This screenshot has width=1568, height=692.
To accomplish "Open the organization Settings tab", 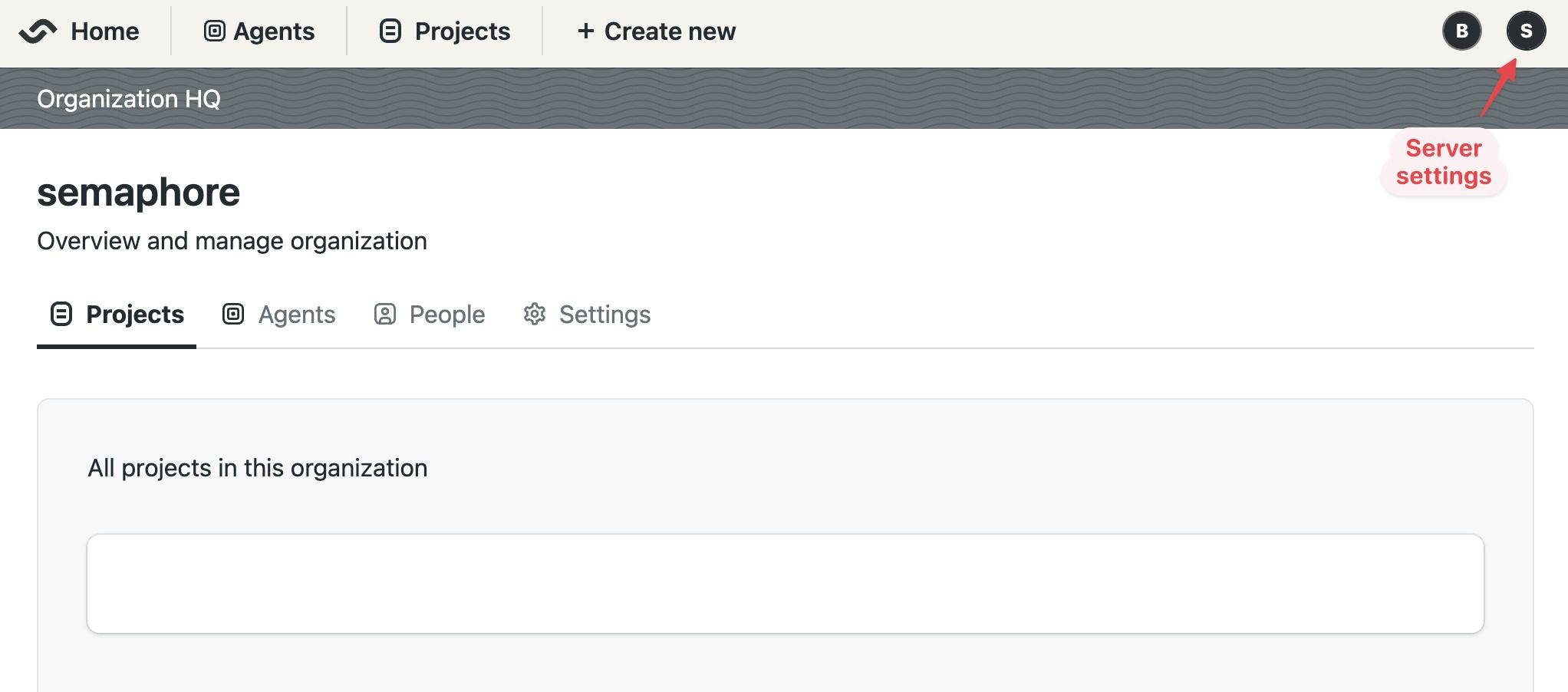I will [587, 315].
